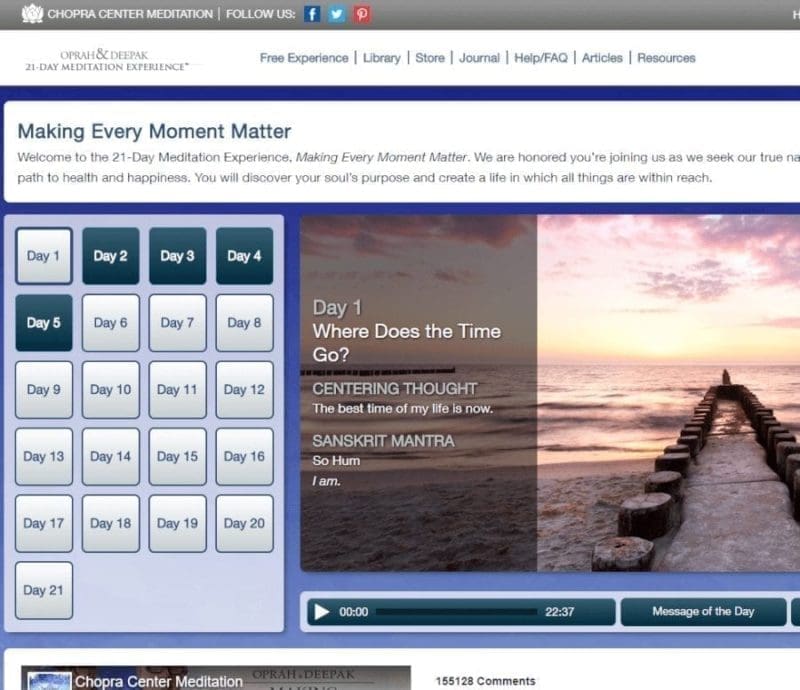Click the 22:37 audio duration label
The height and width of the screenshot is (690, 800).
(560, 611)
